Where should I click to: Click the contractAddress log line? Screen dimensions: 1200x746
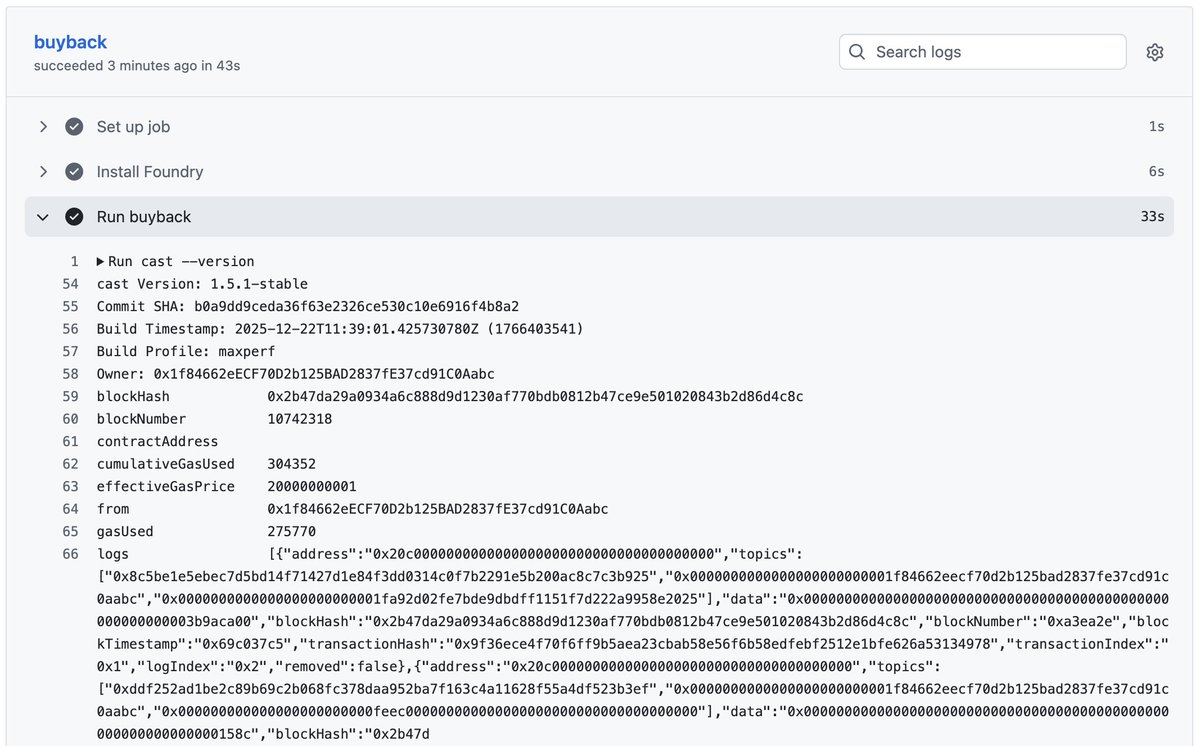(x=157, y=442)
